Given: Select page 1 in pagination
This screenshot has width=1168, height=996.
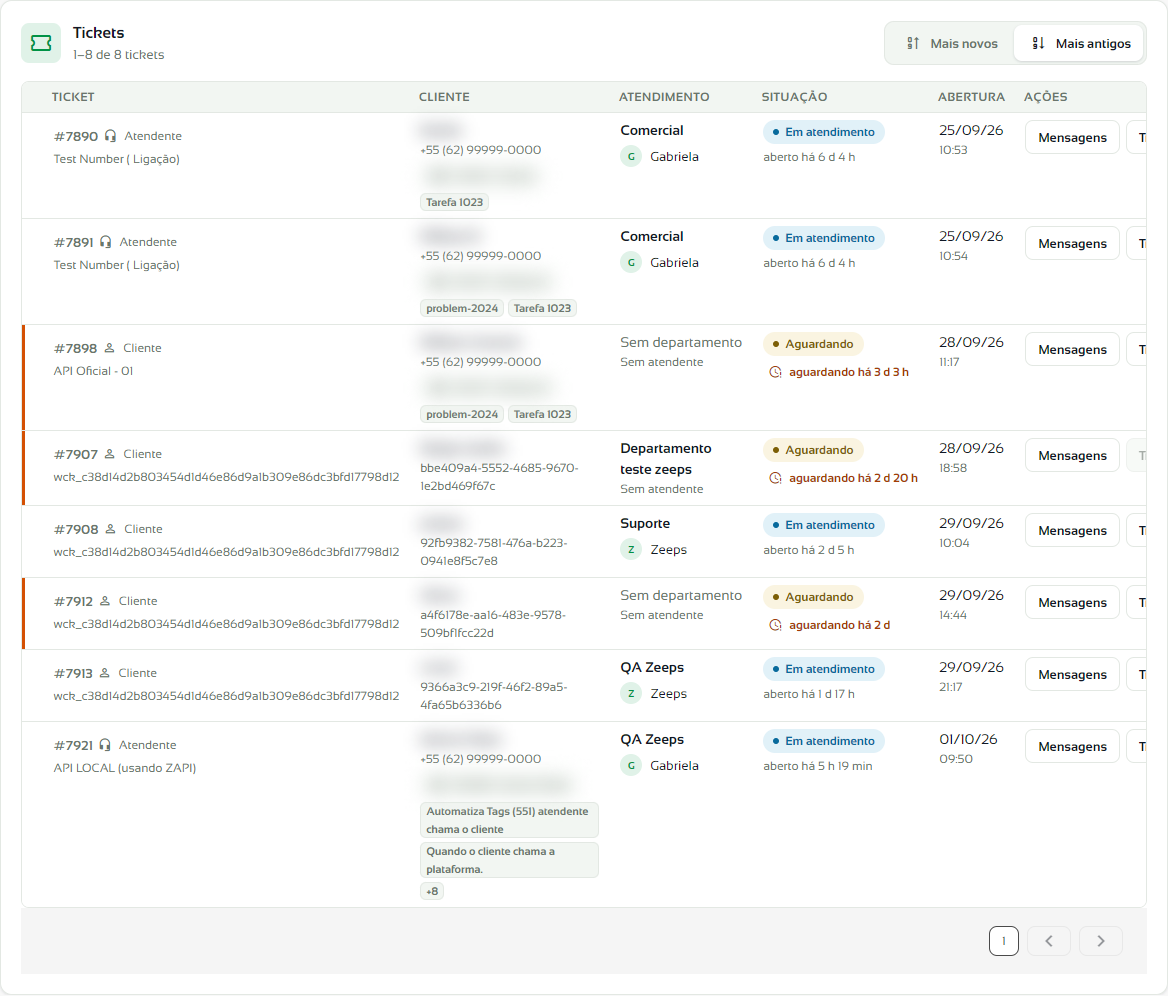Looking at the screenshot, I should 1003,941.
